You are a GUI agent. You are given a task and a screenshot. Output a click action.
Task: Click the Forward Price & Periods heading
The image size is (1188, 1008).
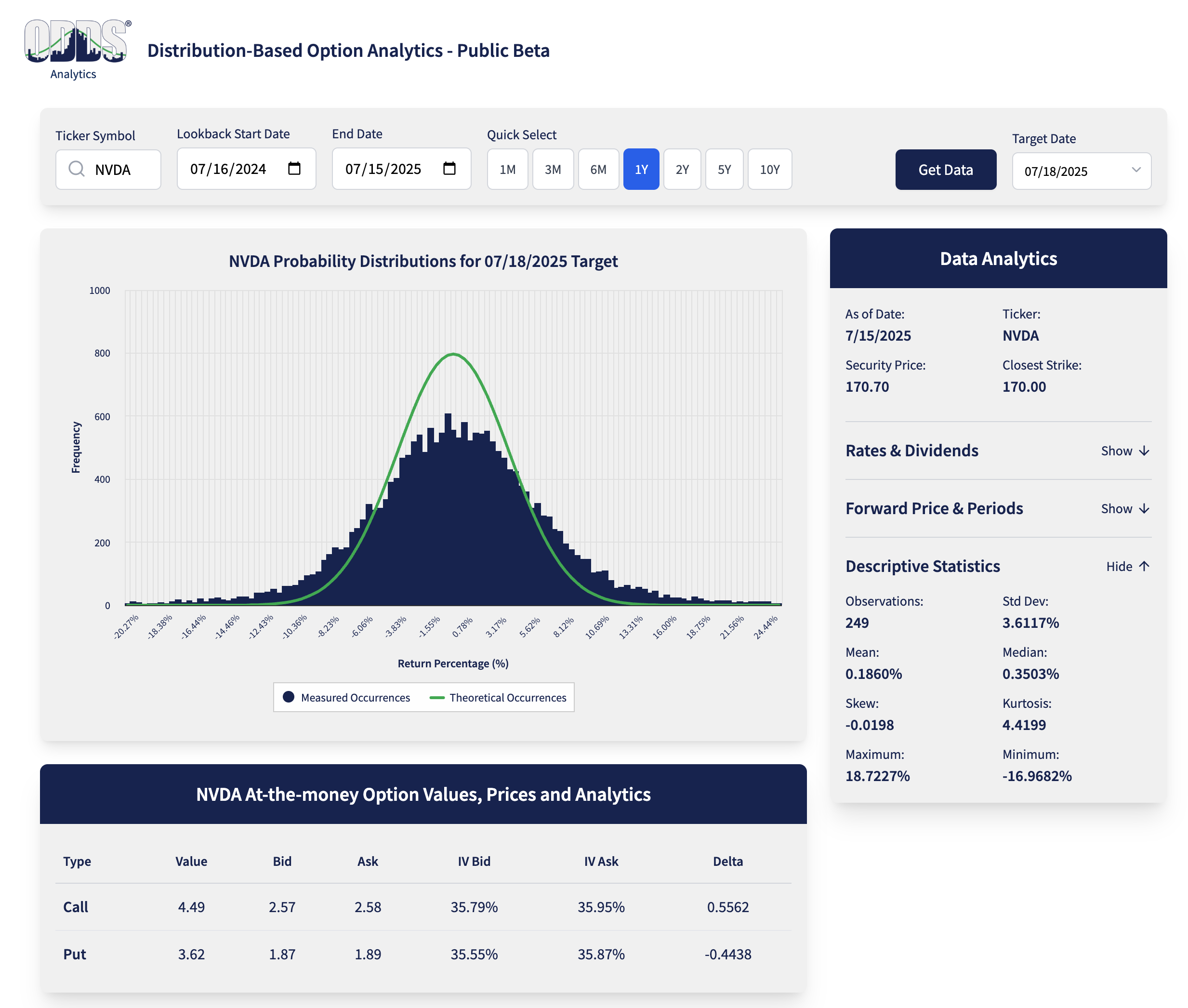pyautogui.click(x=934, y=508)
